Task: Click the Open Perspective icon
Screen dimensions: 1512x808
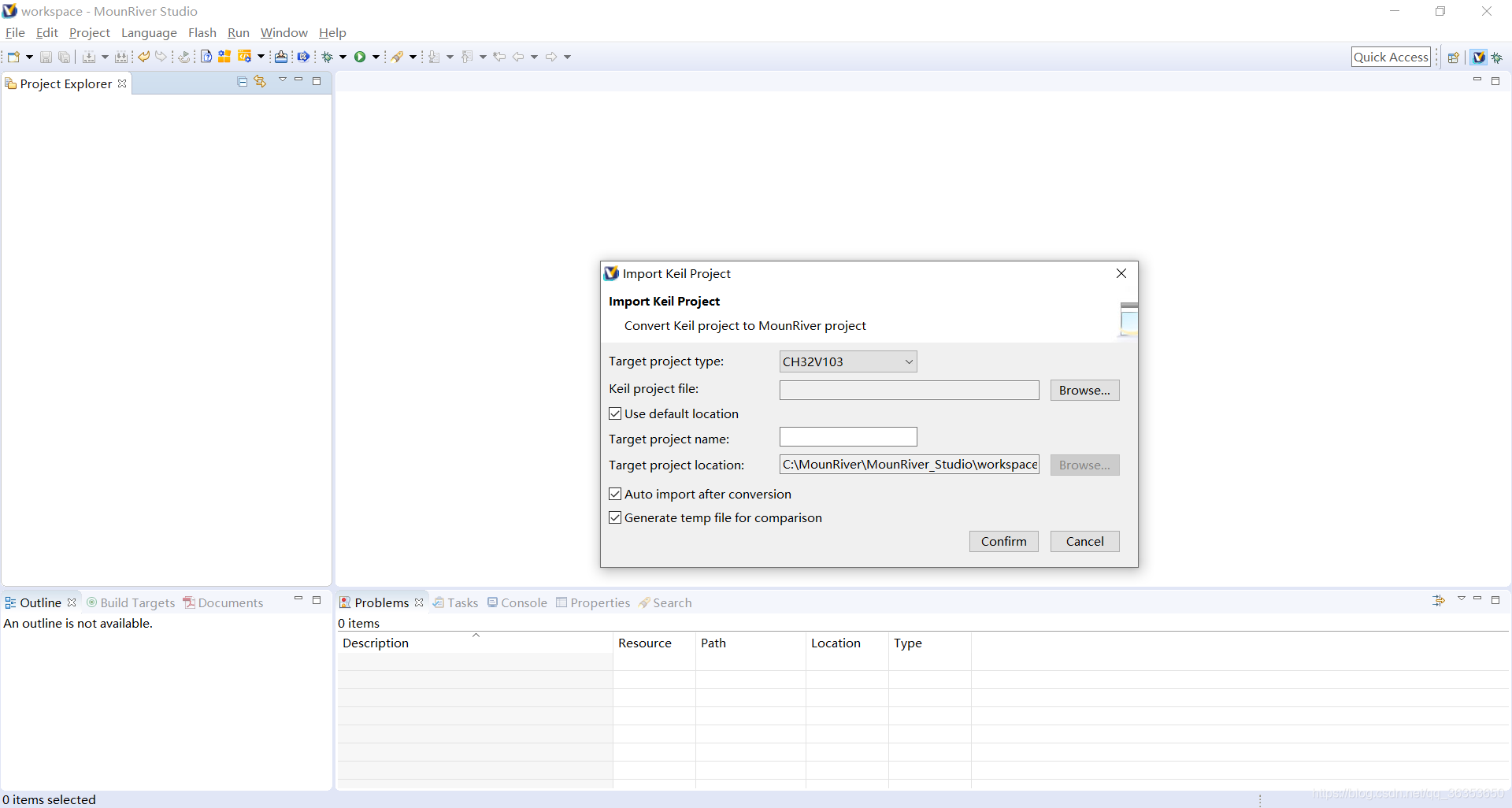Action: pos(1454,57)
